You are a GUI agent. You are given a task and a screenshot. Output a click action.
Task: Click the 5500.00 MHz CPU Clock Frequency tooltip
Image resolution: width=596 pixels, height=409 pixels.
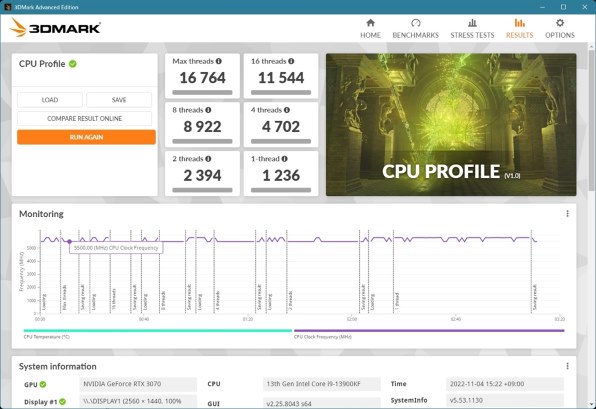pyautogui.click(x=116, y=248)
